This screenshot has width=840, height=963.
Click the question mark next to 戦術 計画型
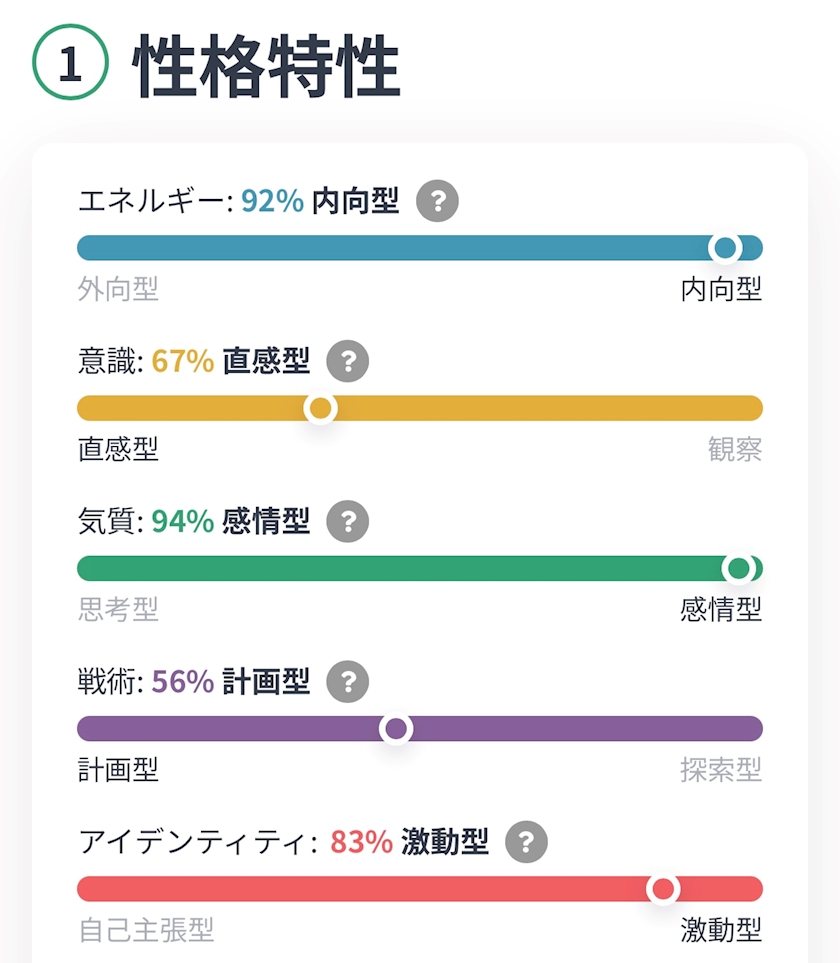click(x=348, y=682)
